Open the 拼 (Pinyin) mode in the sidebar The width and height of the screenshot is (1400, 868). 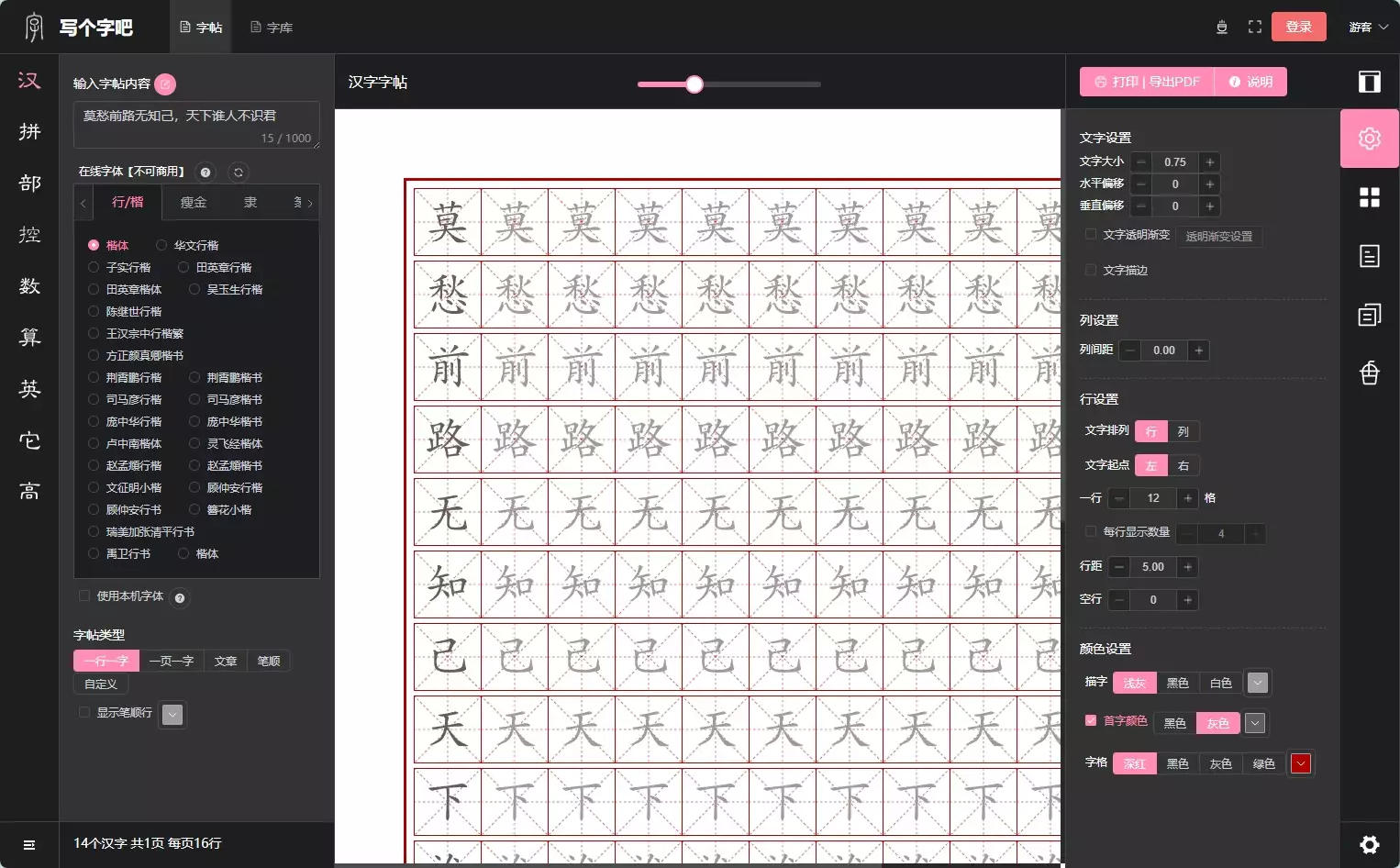(x=29, y=131)
